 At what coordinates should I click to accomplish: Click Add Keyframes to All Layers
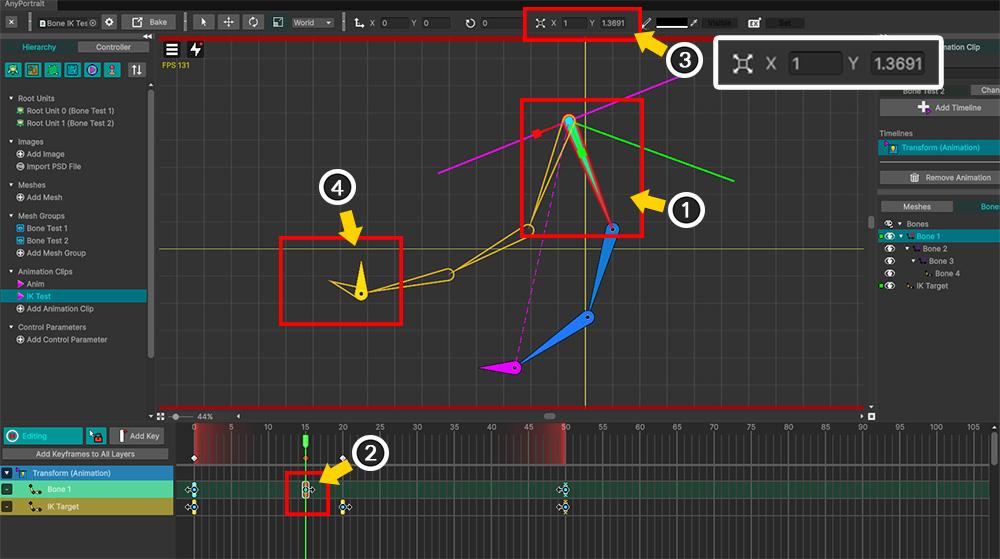[x=85, y=454]
